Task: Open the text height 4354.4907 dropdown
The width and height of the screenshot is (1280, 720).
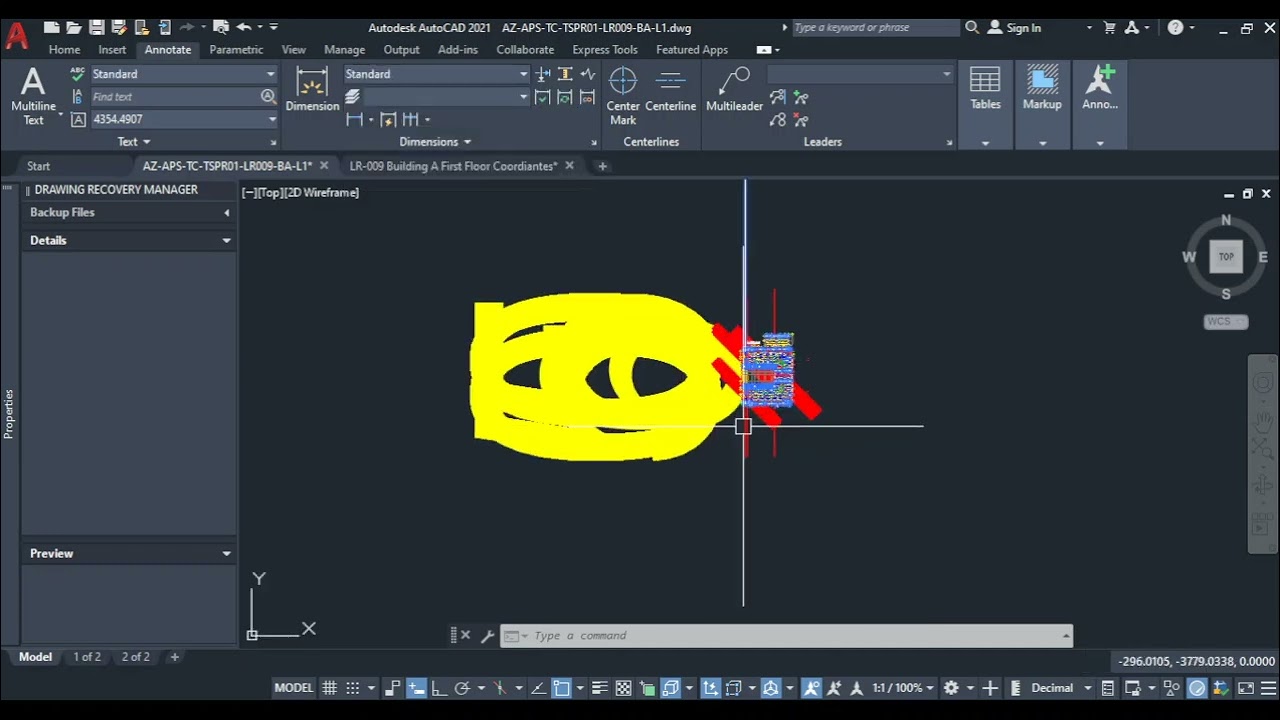Action: (272, 119)
